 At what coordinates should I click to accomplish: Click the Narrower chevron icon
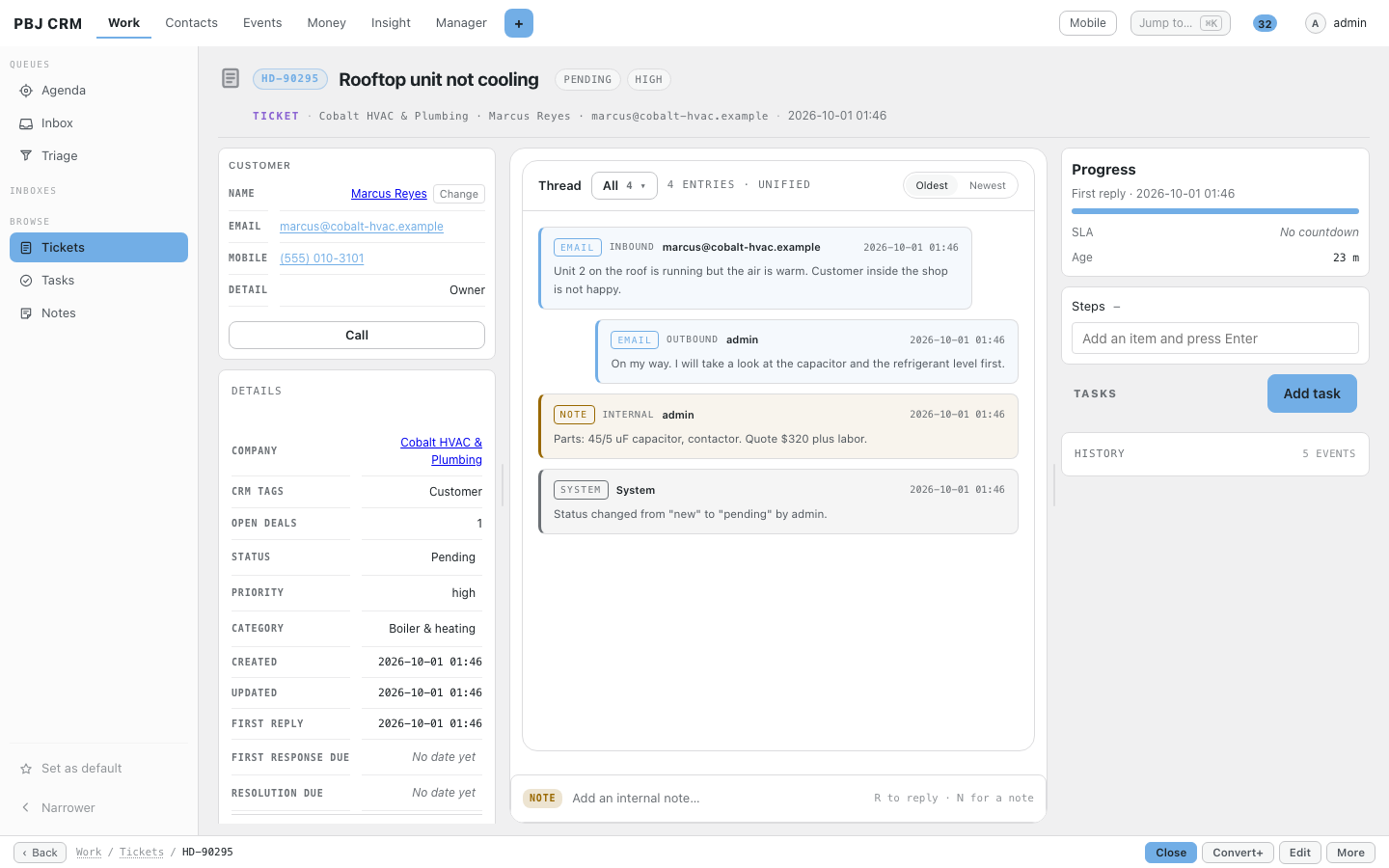pyautogui.click(x=26, y=808)
